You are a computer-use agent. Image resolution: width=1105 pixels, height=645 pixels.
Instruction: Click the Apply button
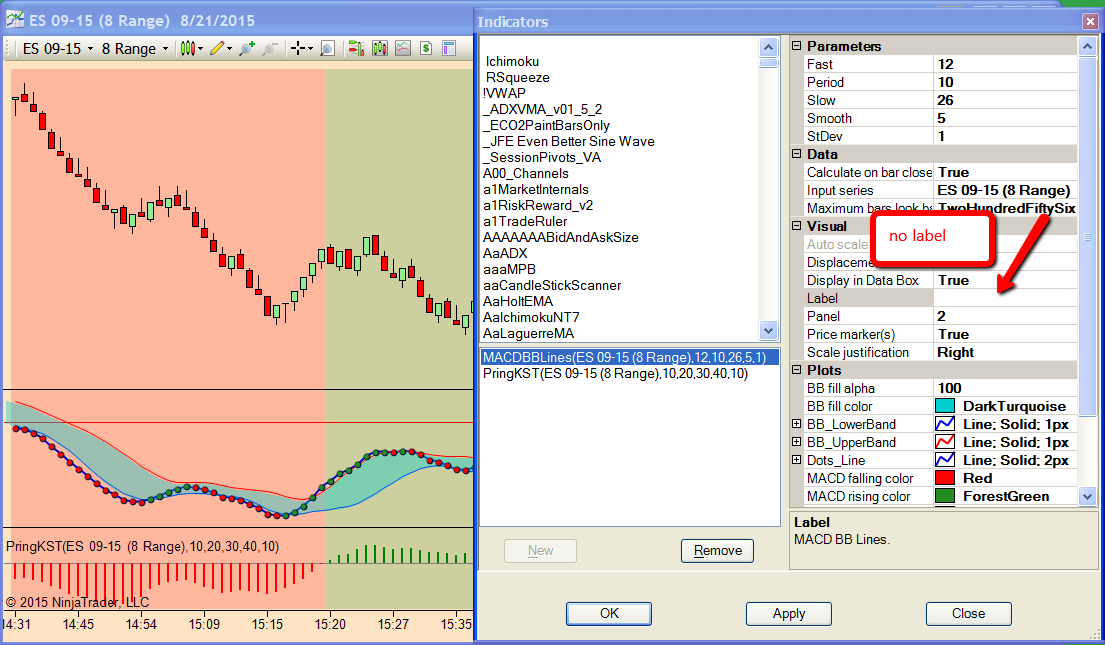click(789, 613)
